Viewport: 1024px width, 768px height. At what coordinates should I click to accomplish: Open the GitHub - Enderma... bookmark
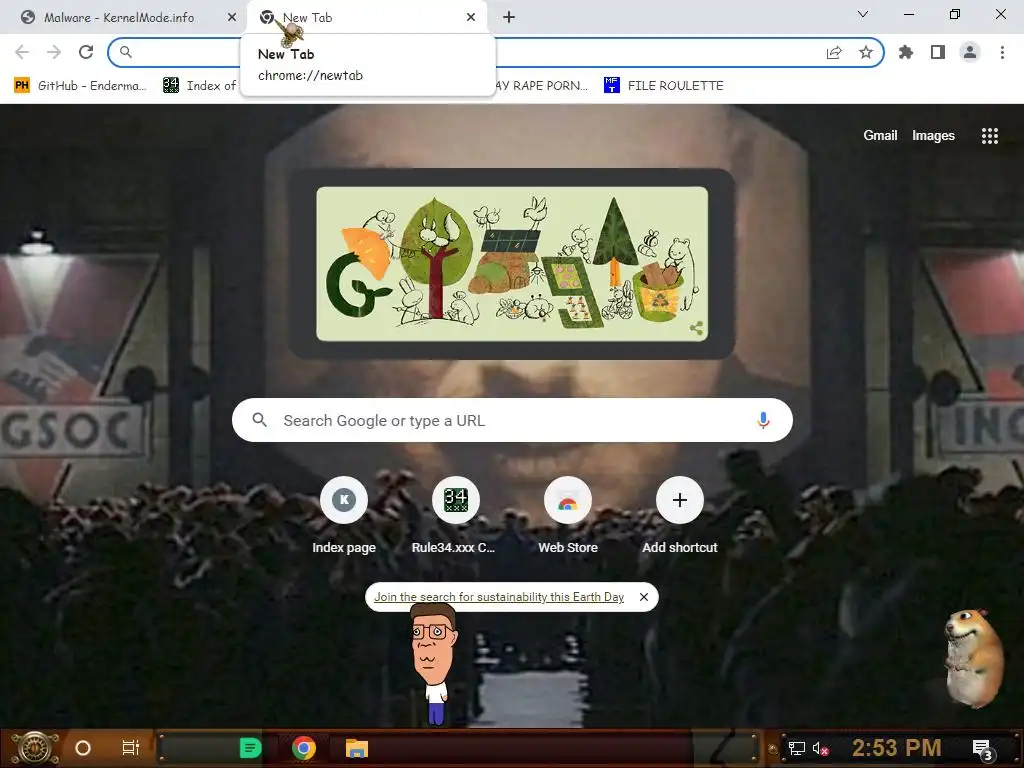coord(80,86)
